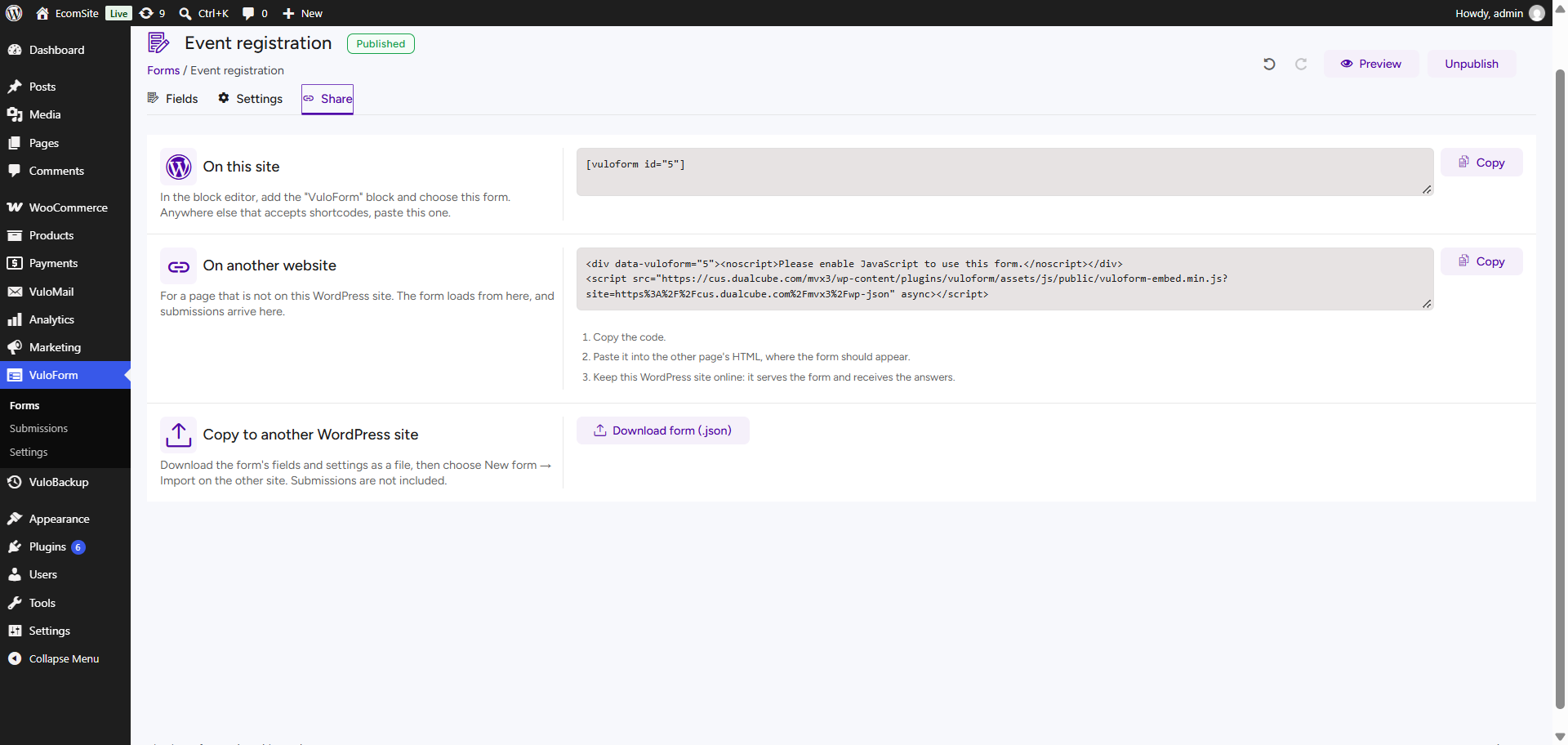Click the undo arrow icon
The height and width of the screenshot is (745, 1568).
pos(1269,64)
